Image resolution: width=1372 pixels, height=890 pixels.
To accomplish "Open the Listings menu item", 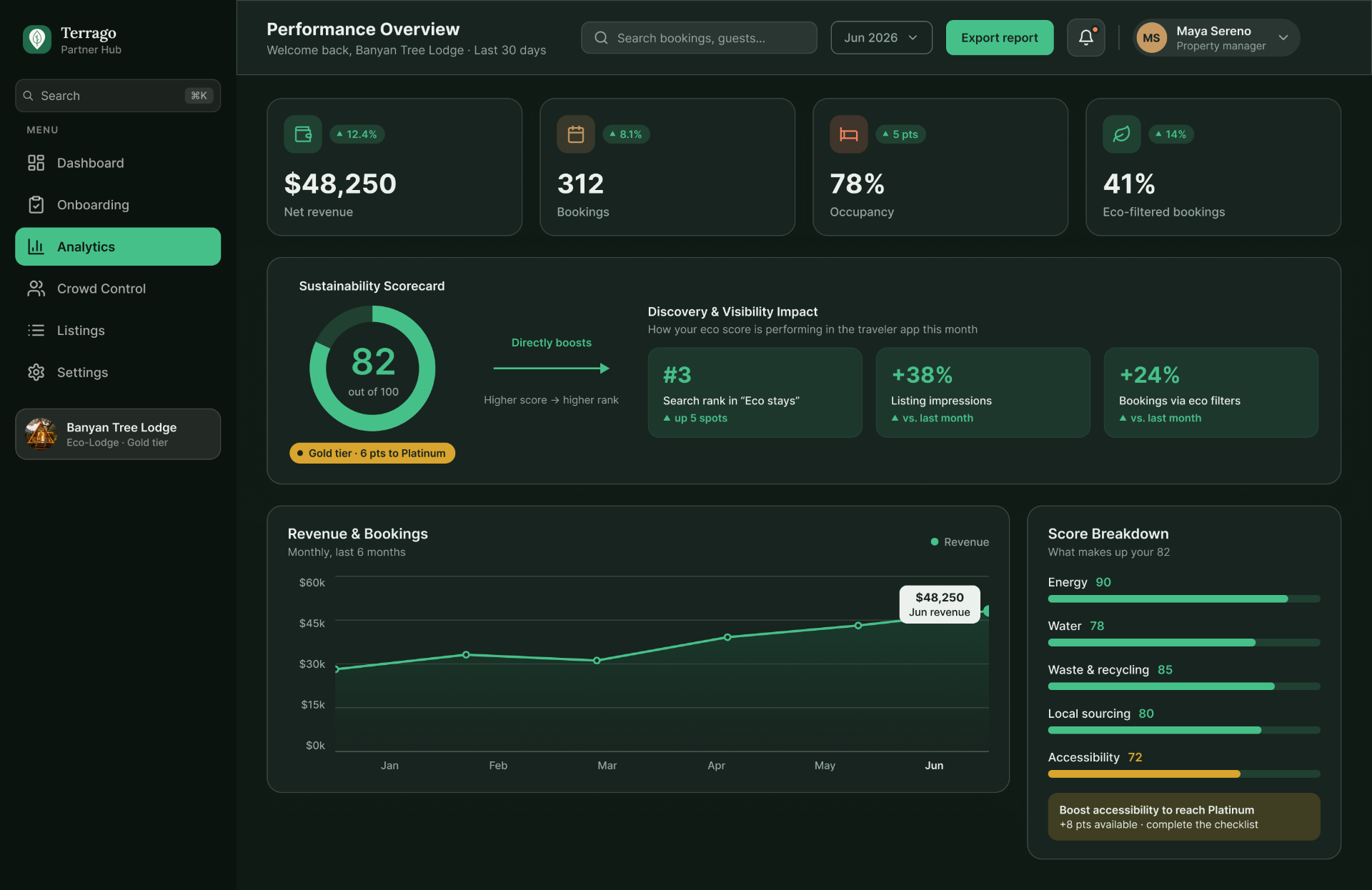I will pyautogui.click(x=118, y=330).
